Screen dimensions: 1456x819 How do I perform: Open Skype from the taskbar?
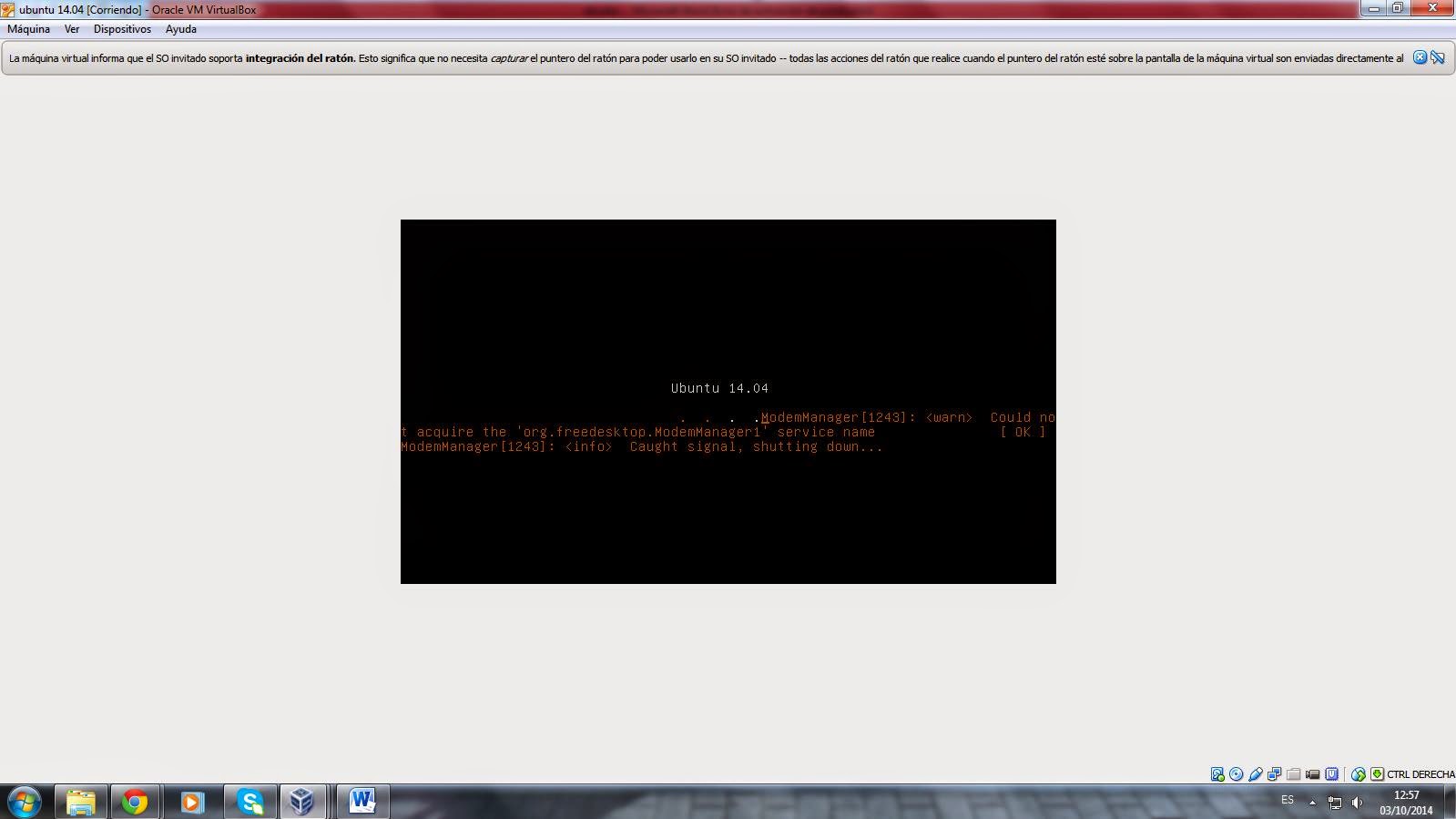pyautogui.click(x=249, y=802)
